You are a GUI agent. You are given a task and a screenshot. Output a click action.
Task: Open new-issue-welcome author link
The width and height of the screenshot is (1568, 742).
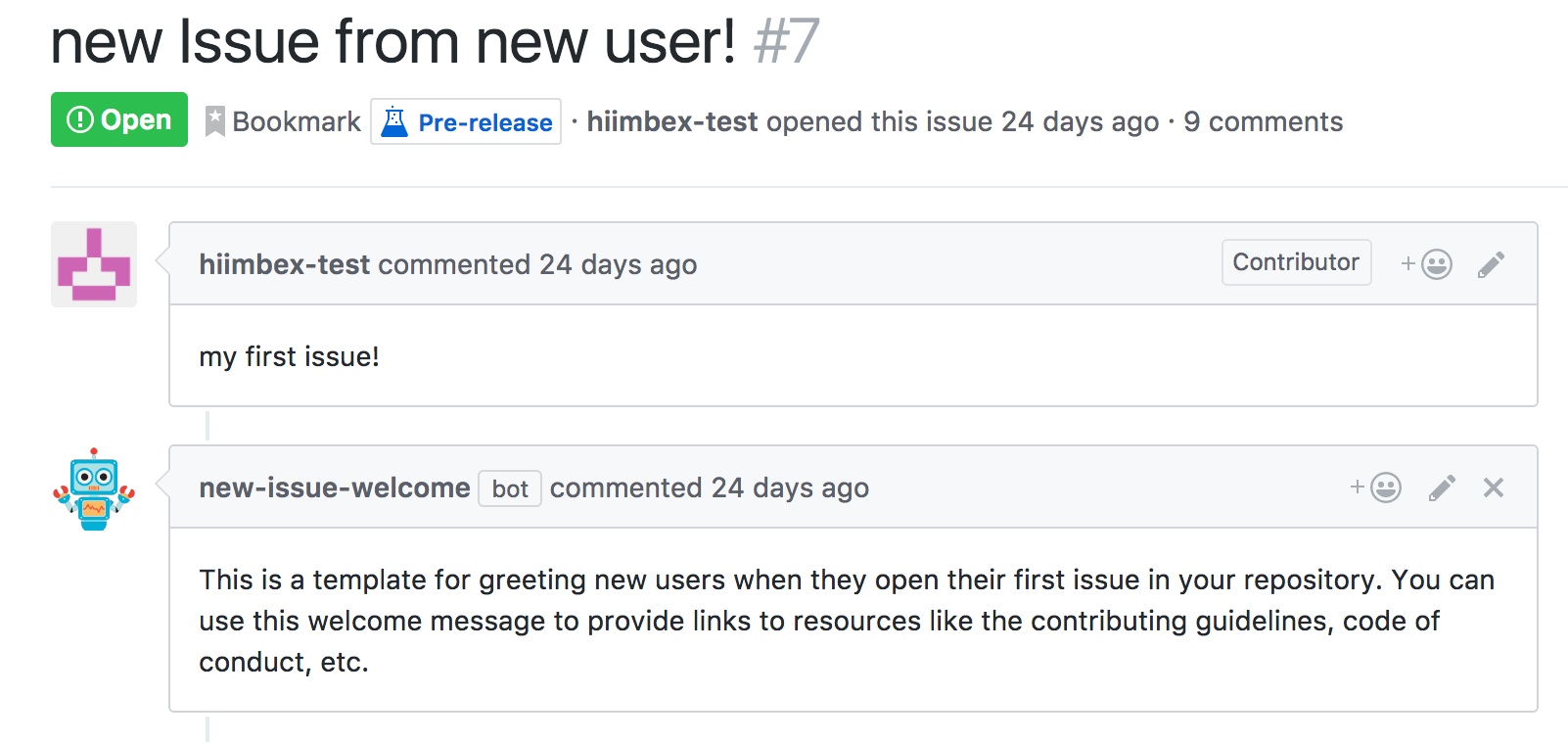coord(335,487)
